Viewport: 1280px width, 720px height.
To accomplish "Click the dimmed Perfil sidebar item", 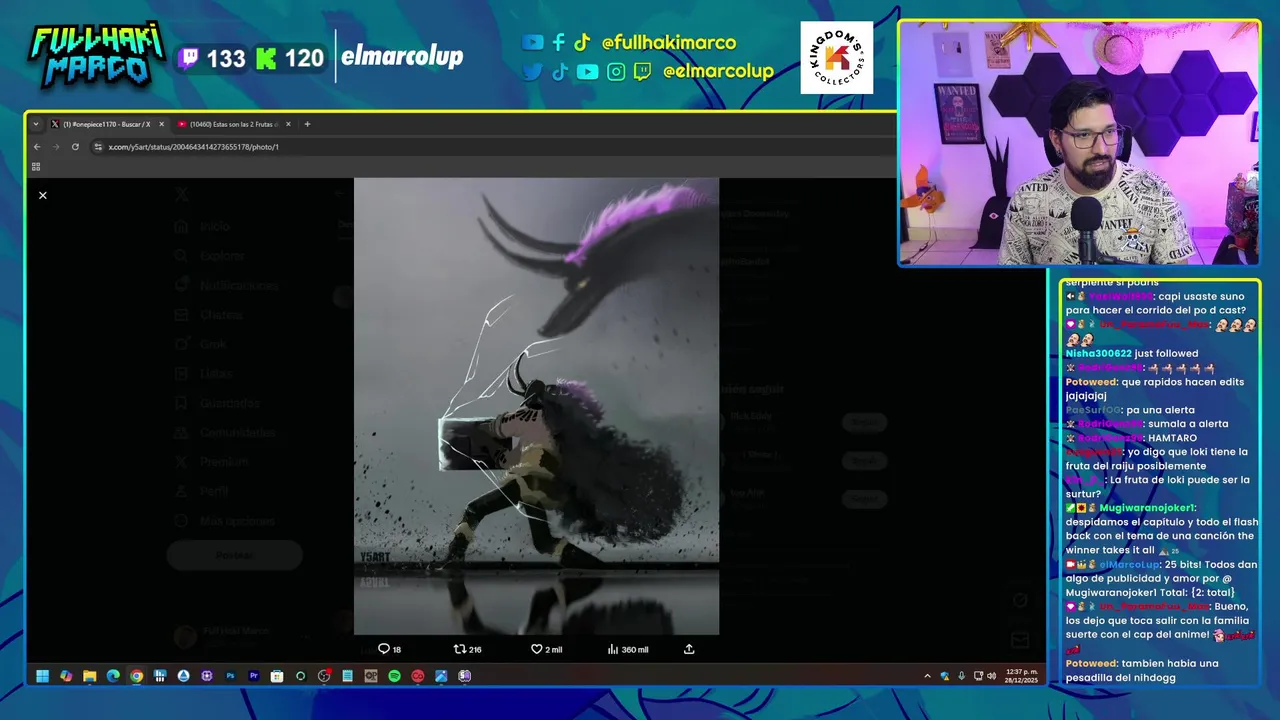I will click(x=203, y=492).
